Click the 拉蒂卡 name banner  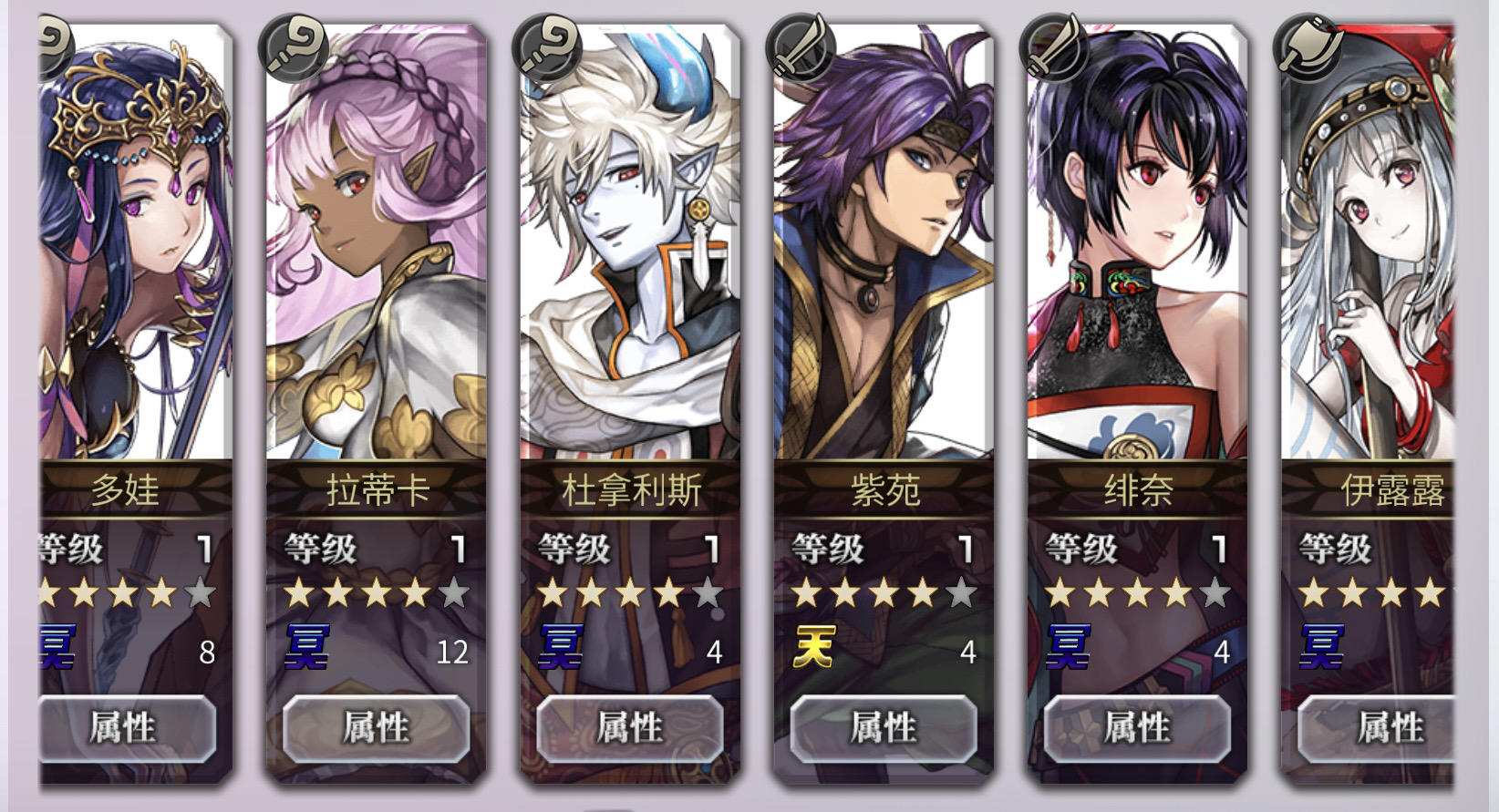click(377, 490)
